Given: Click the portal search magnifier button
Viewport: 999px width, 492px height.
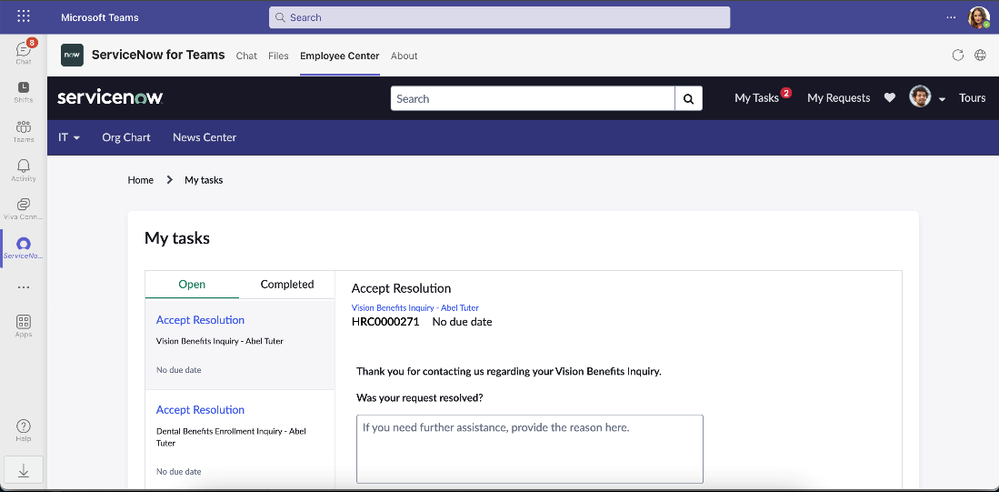Looking at the screenshot, I should point(689,99).
